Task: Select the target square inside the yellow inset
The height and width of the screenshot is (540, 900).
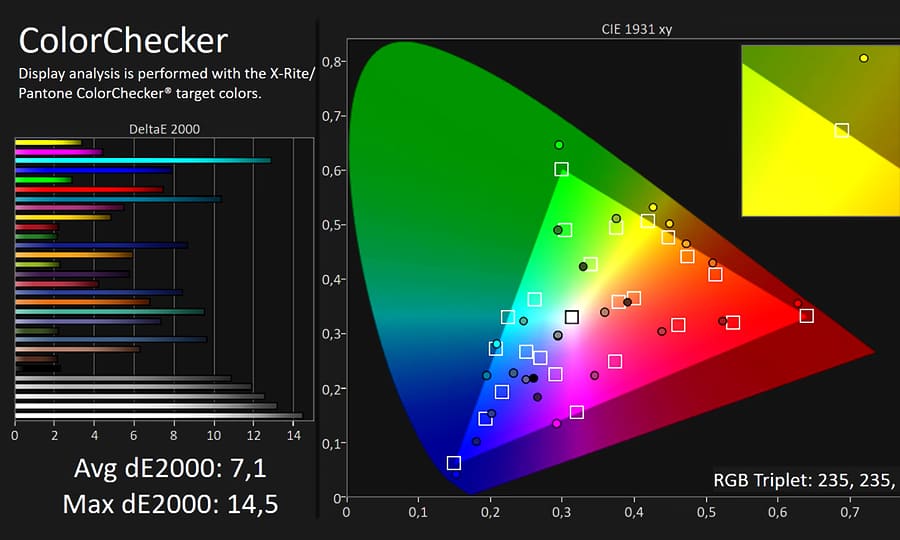Action: (842, 130)
